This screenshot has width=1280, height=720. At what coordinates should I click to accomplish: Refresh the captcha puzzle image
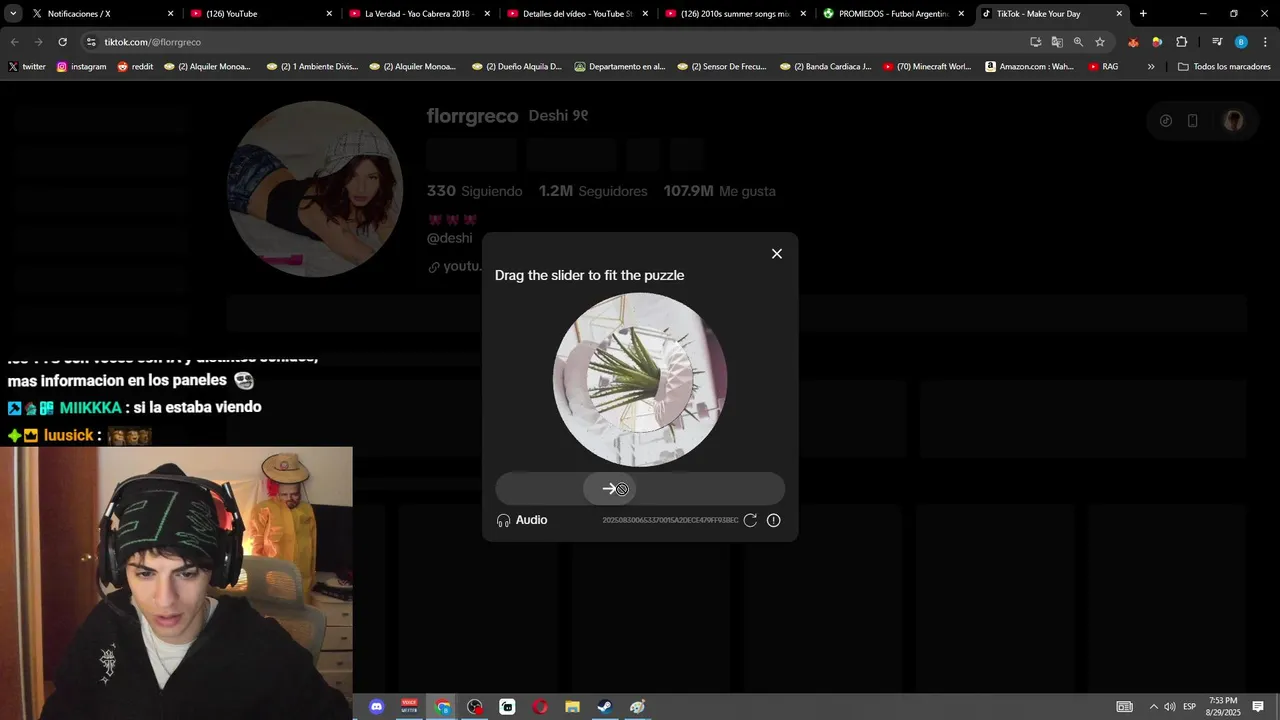click(750, 520)
